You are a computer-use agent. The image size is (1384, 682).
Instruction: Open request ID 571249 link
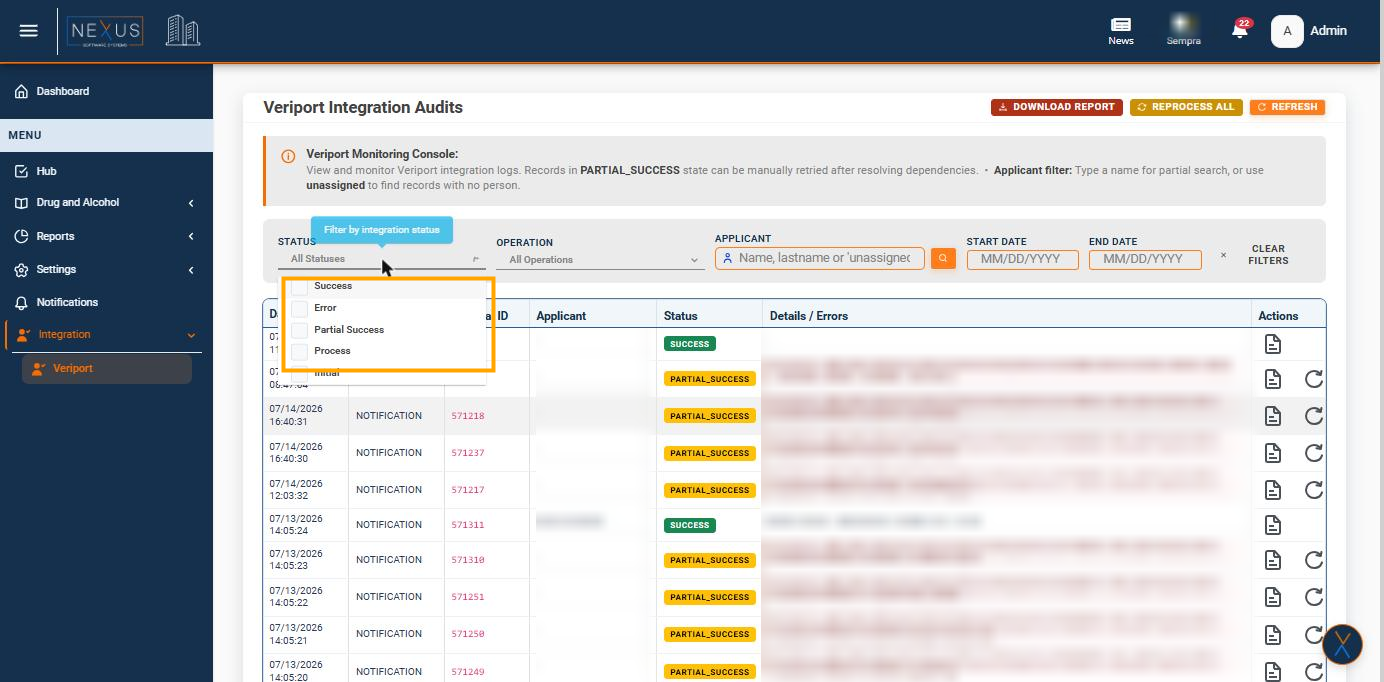pyautogui.click(x=467, y=672)
